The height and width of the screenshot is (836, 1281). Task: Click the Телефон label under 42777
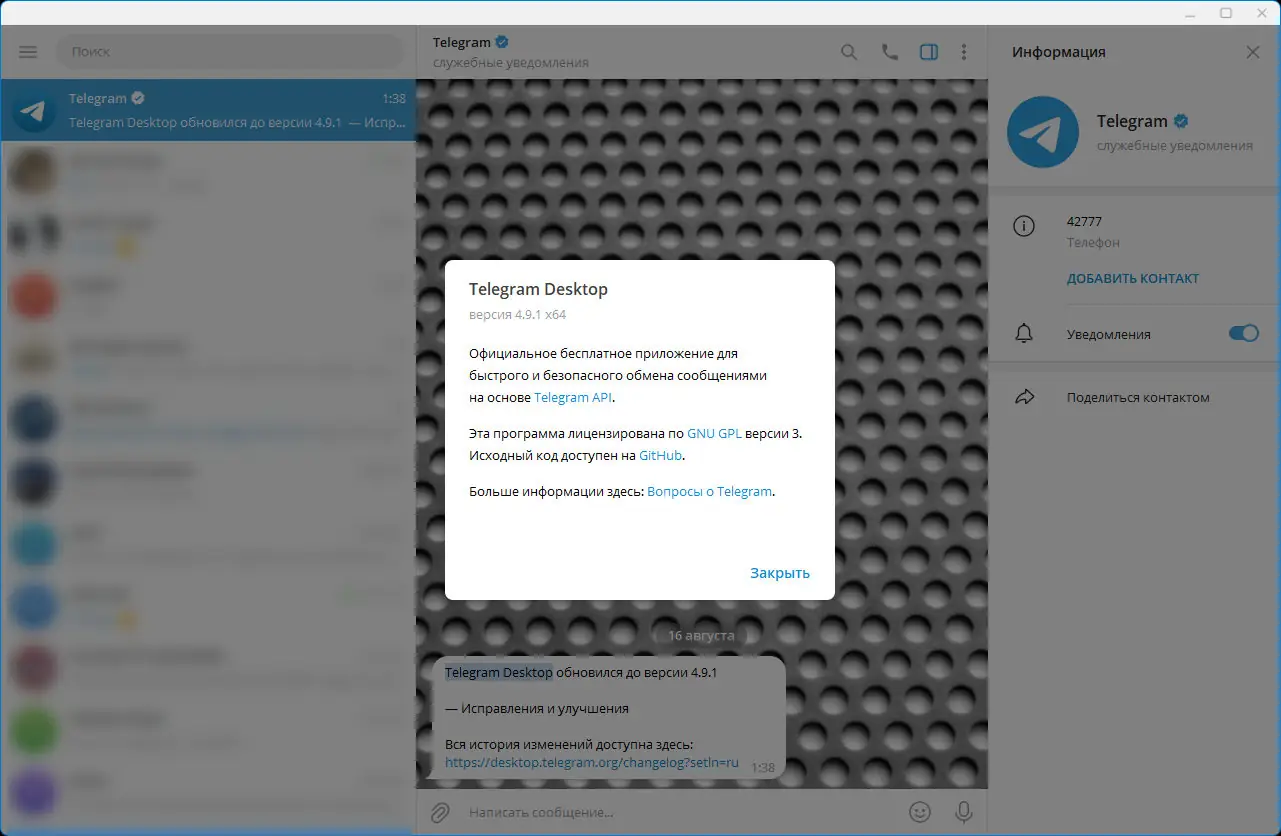pyautogui.click(x=1093, y=242)
